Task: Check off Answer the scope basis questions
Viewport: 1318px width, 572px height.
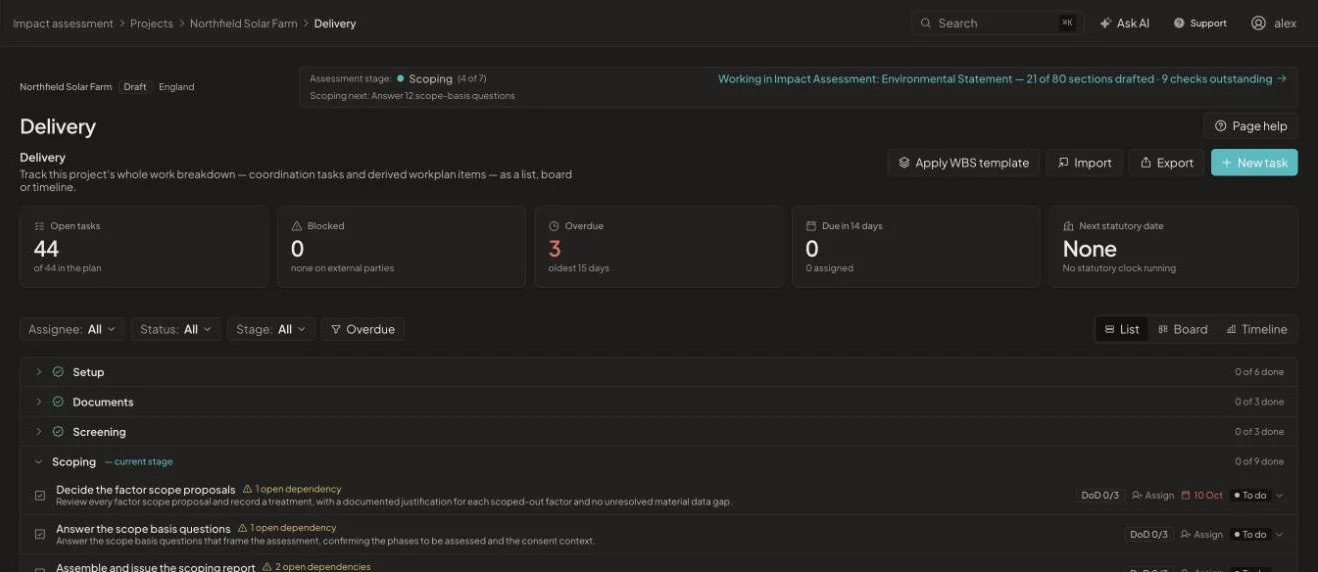Action: (40, 534)
